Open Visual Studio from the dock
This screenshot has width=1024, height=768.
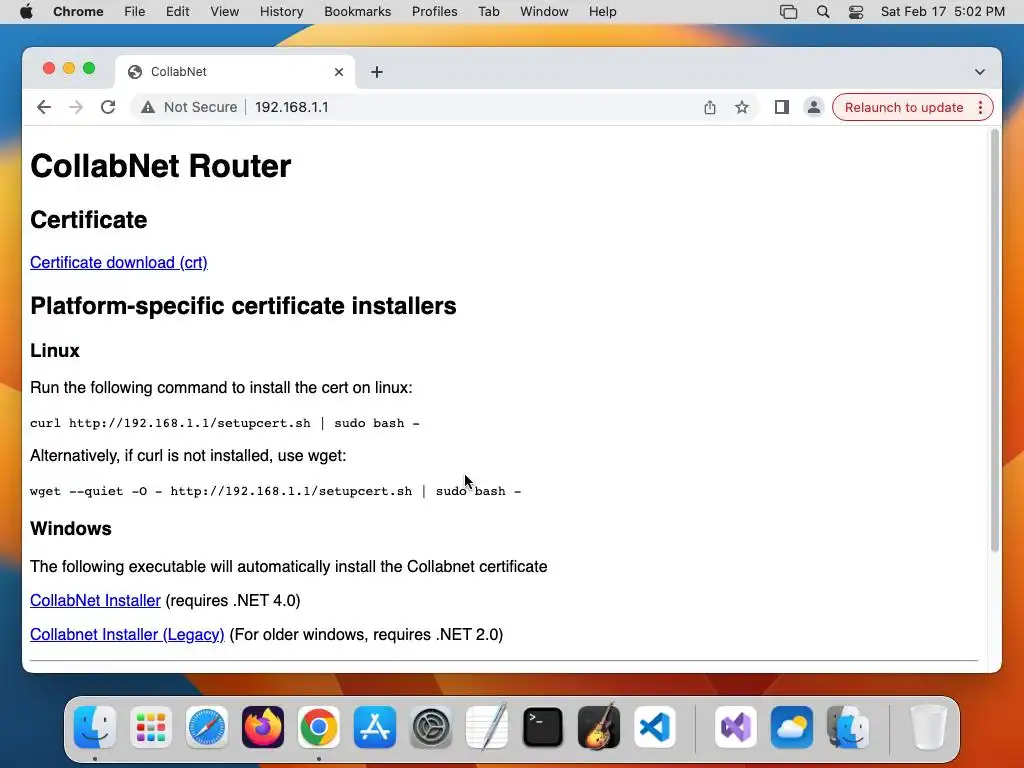coord(736,727)
